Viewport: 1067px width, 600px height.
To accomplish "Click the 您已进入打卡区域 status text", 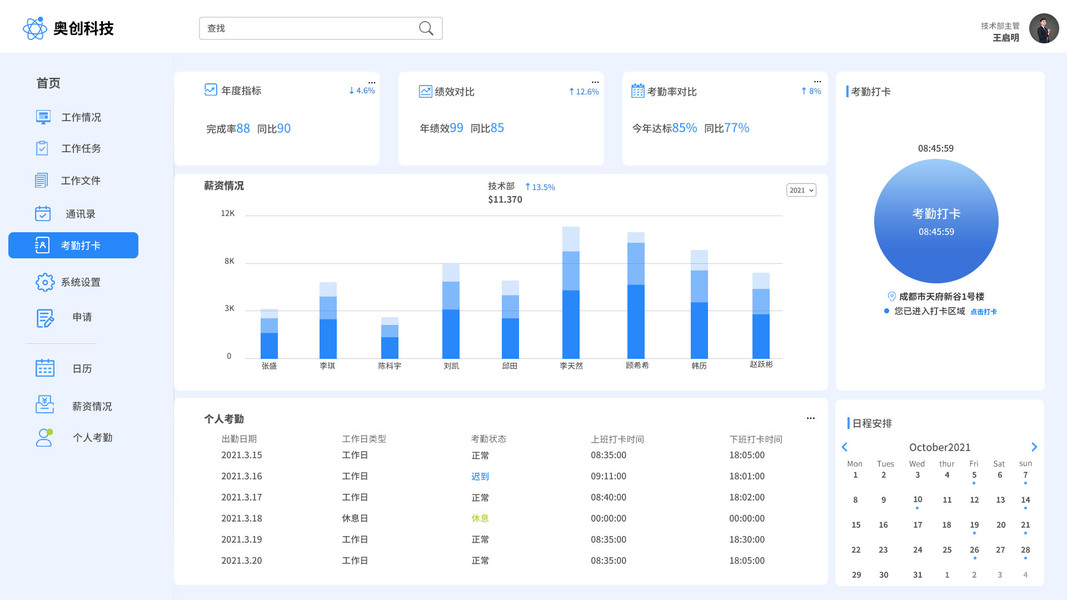I will 930,311.
